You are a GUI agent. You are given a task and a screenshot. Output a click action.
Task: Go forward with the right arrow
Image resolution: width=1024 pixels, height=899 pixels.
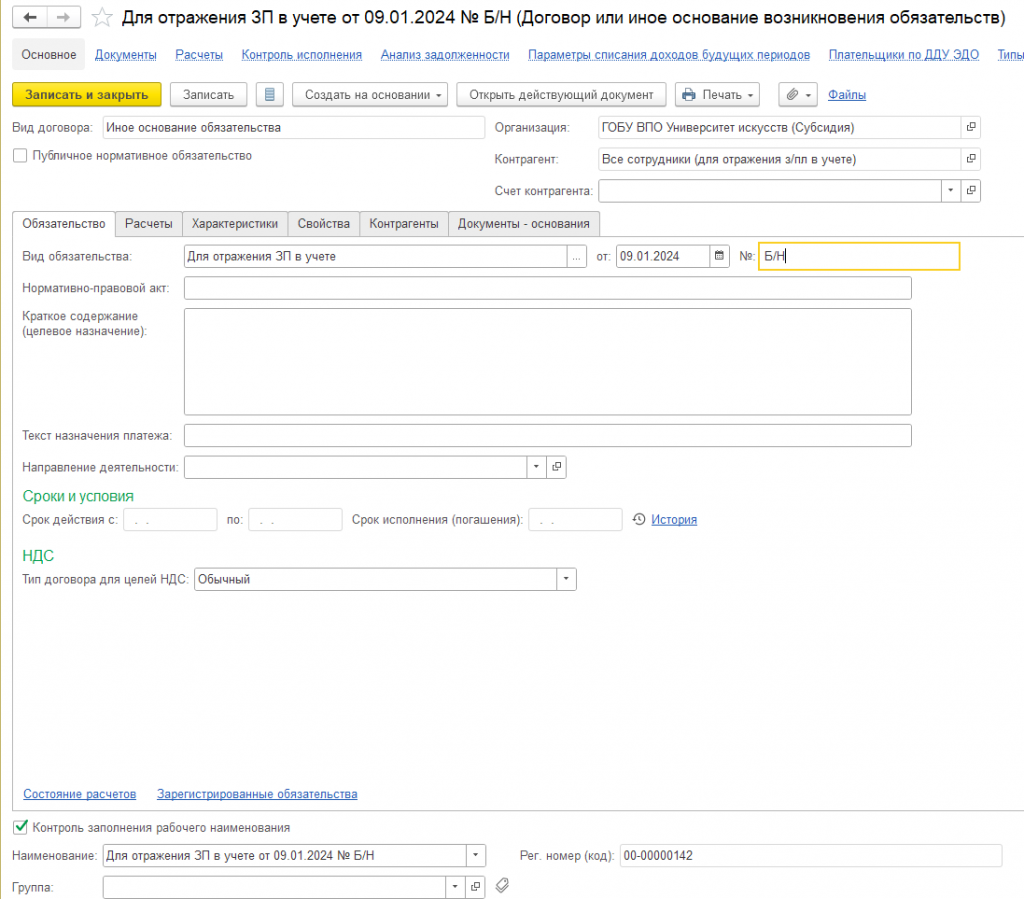[x=63, y=18]
